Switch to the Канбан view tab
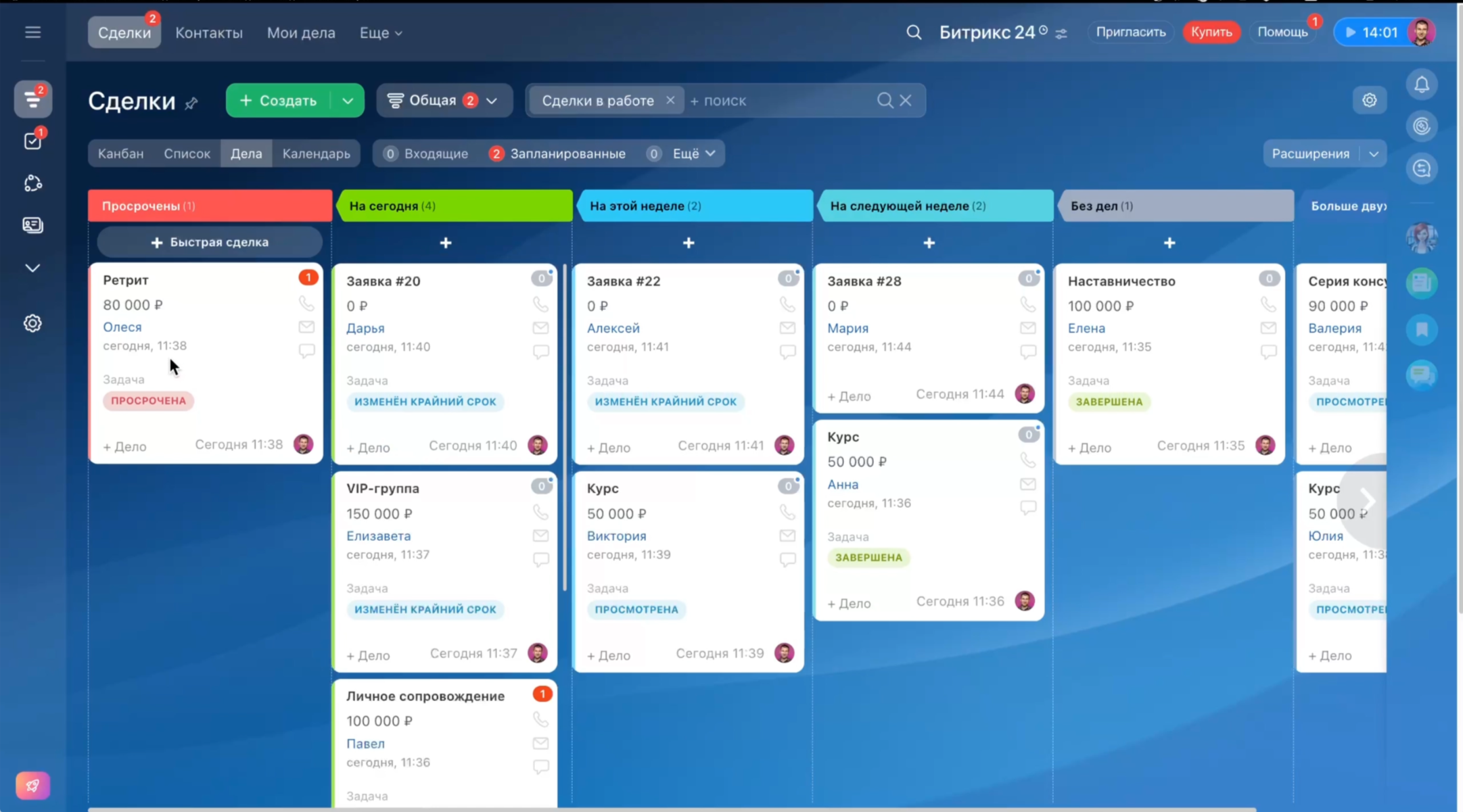 (120, 153)
